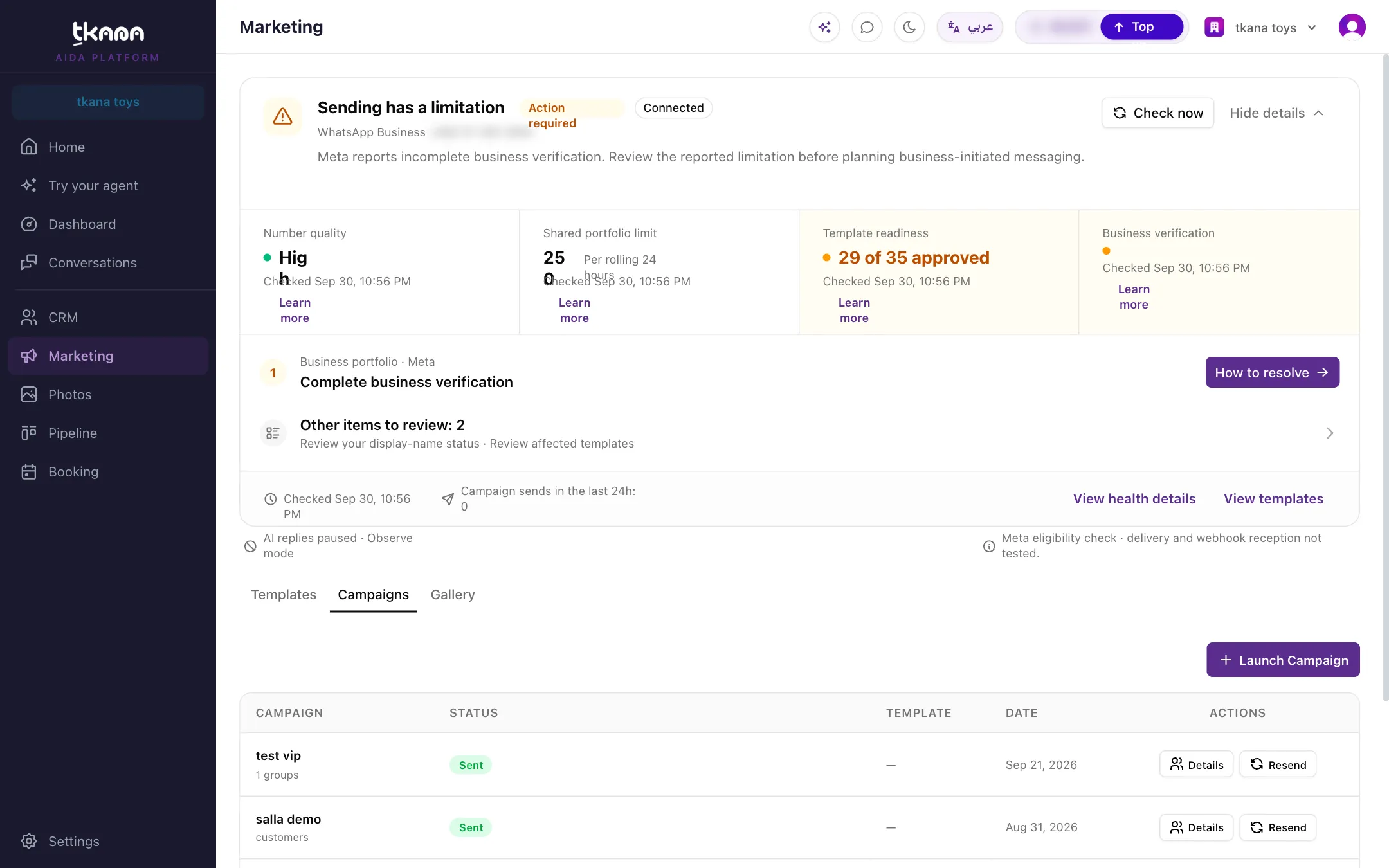This screenshot has width=1389, height=868.
Task: Click the 29 of 35 approved text
Action: coord(914,258)
